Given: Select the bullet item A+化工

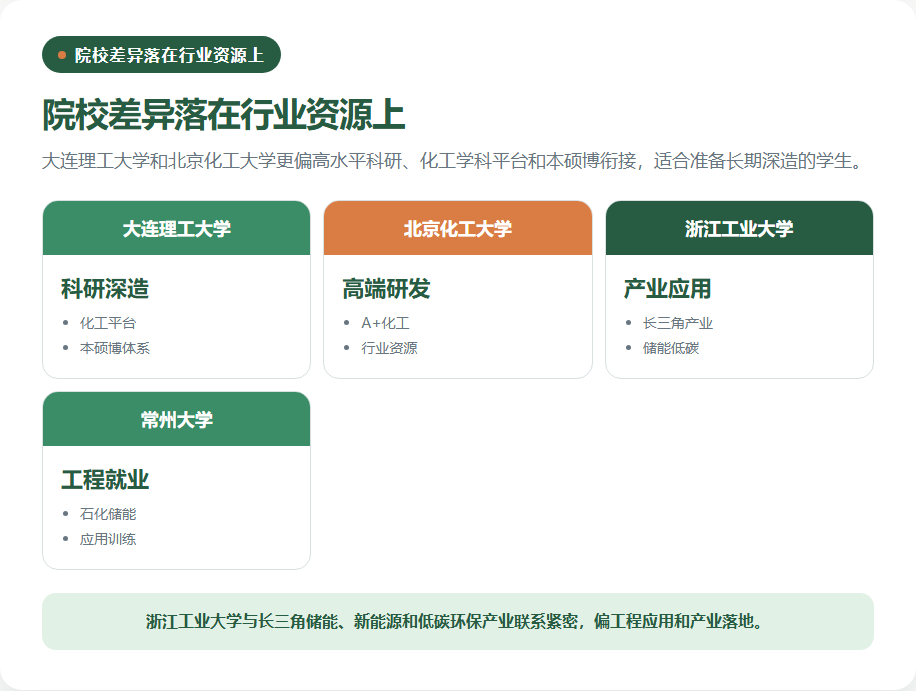Looking at the screenshot, I should [386, 323].
